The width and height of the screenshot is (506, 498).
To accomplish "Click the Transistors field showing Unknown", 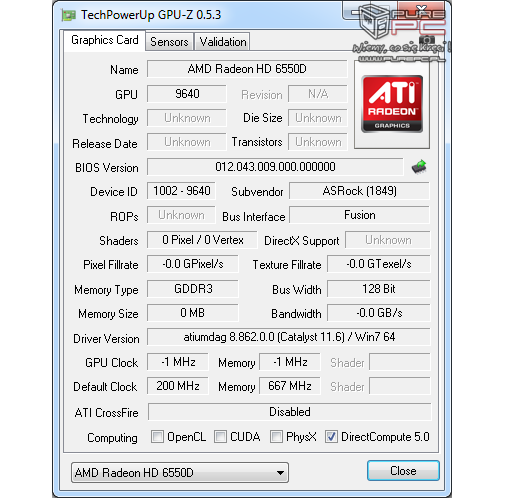I will 318,142.
